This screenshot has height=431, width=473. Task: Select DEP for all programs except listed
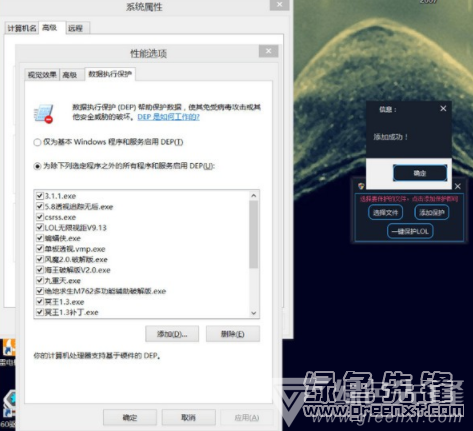37,166
